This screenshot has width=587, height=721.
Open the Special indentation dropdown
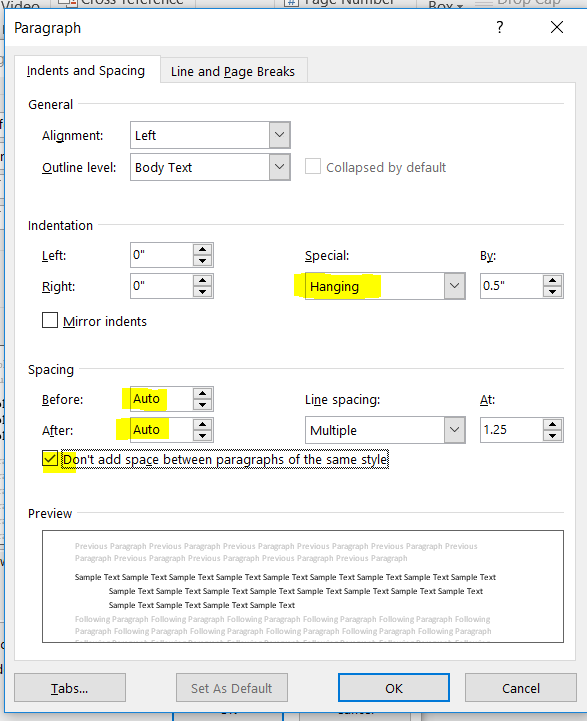click(x=454, y=286)
